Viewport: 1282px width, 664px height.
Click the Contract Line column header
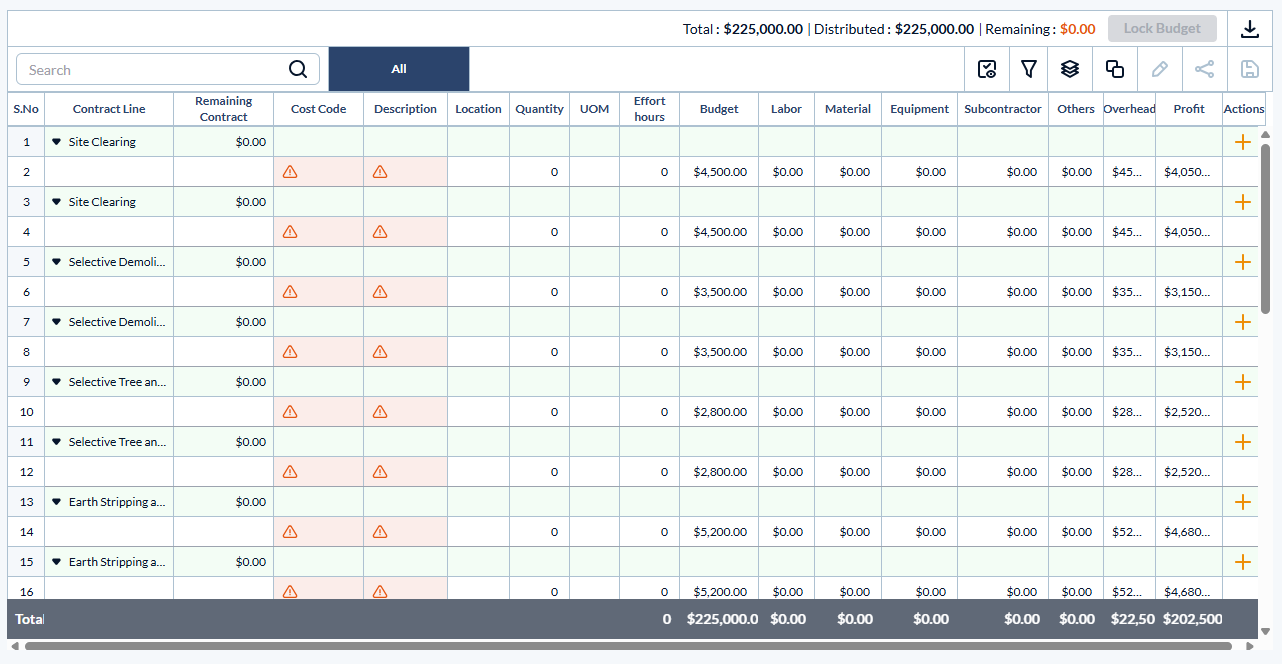tap(109, 109)
